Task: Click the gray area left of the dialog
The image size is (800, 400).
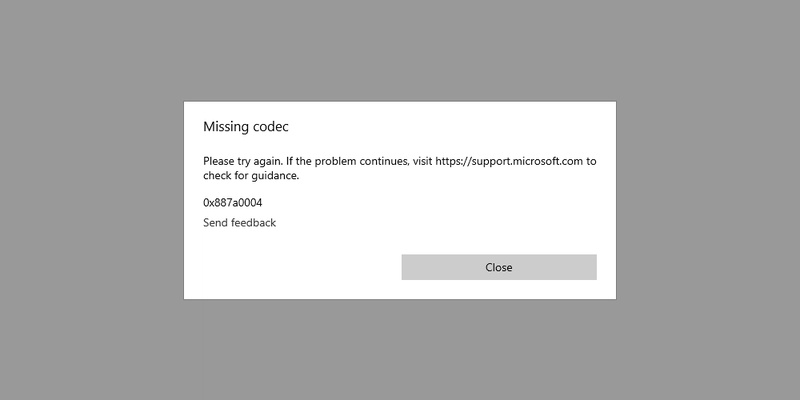Action: click(x=92, y=200)
